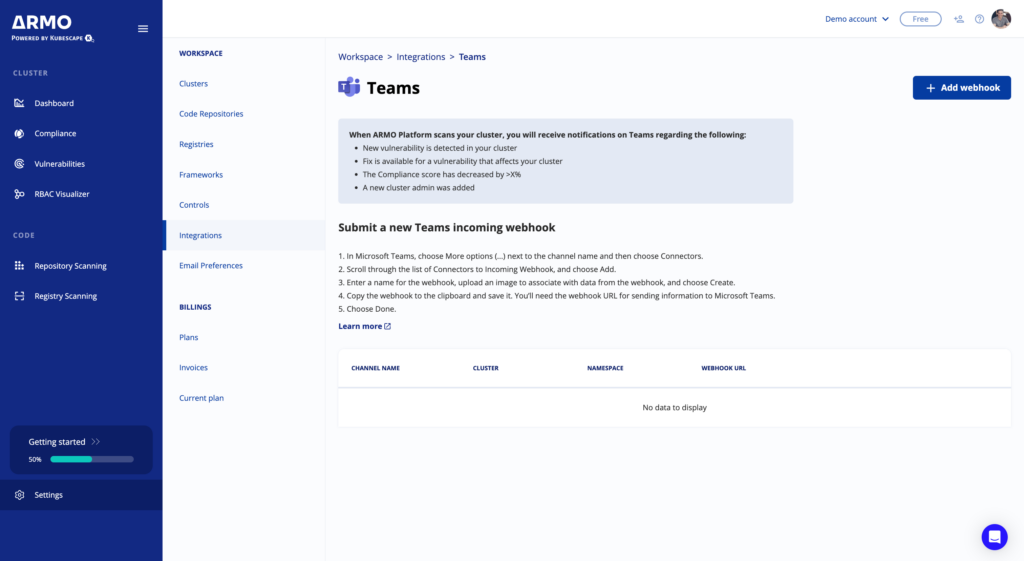The height and width of the screenshot is (561, 1024).
Task: Select Frameworks in the workspace menu
Action: click(200, 174)
